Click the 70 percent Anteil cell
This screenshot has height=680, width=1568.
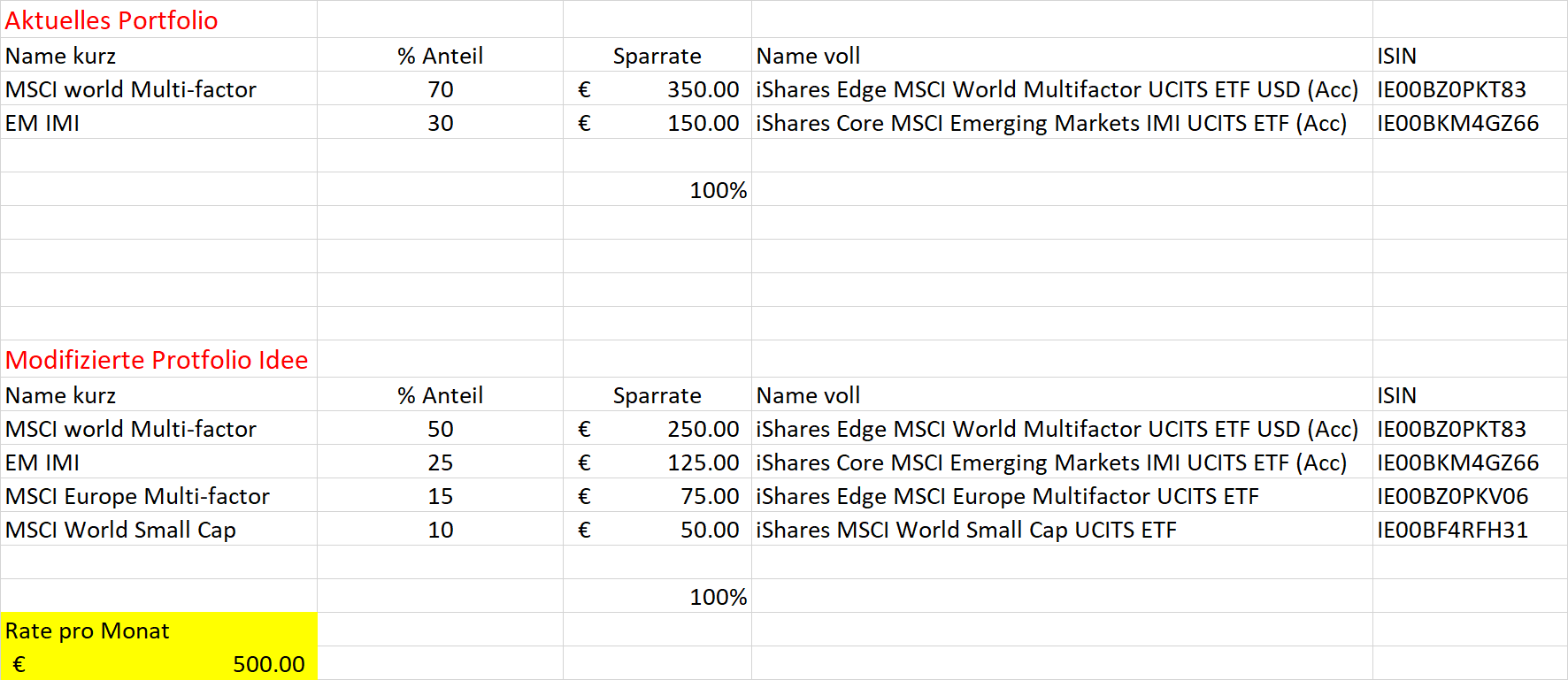click(440, 88)
